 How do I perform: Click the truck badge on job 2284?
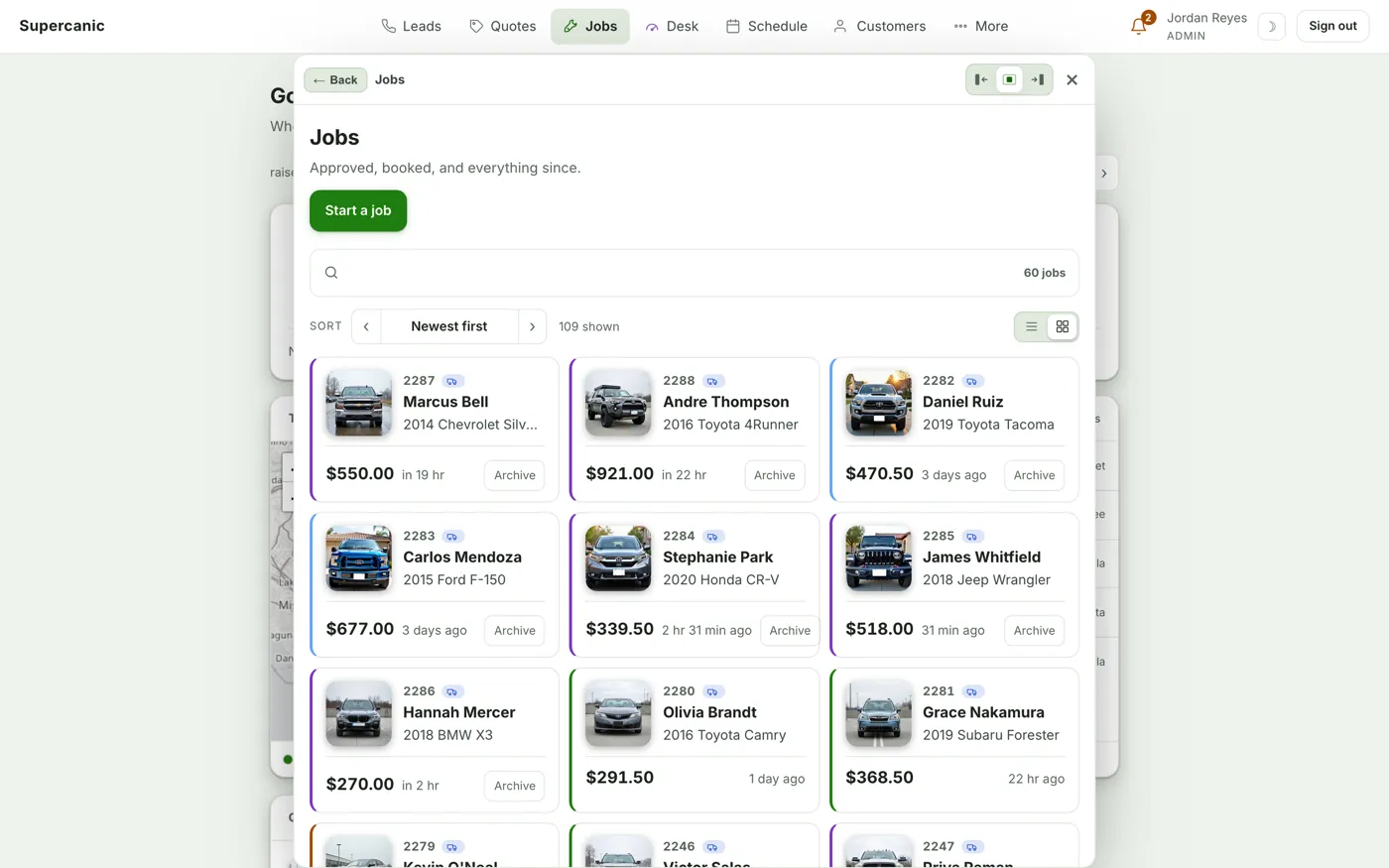(712, 537)
